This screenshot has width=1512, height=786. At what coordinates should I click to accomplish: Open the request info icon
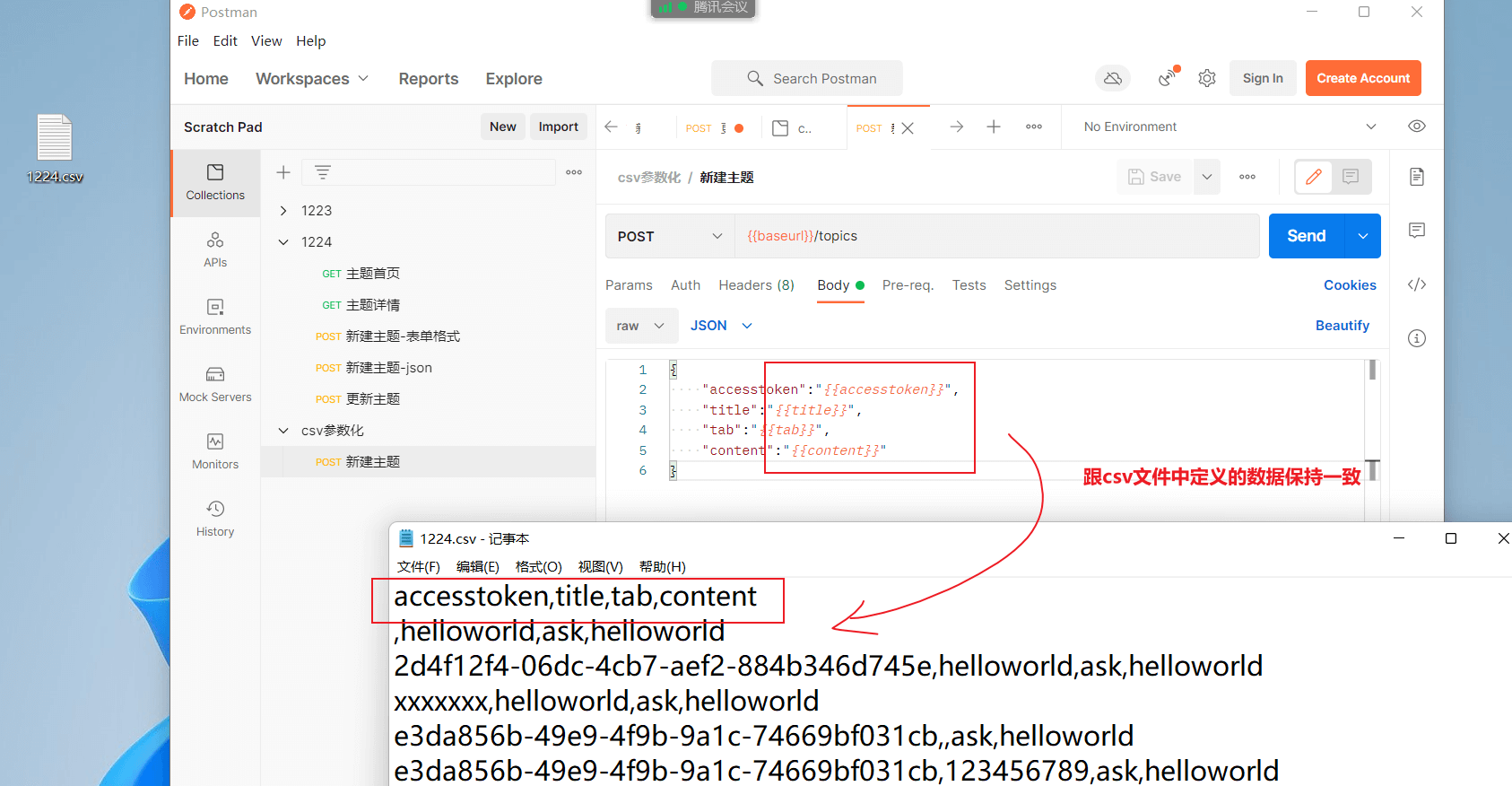click(1417, 338)
